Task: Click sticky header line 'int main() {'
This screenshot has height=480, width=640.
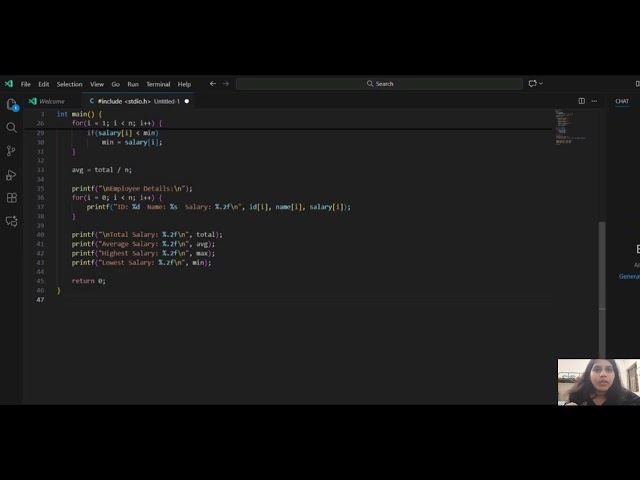Action: 80,114
